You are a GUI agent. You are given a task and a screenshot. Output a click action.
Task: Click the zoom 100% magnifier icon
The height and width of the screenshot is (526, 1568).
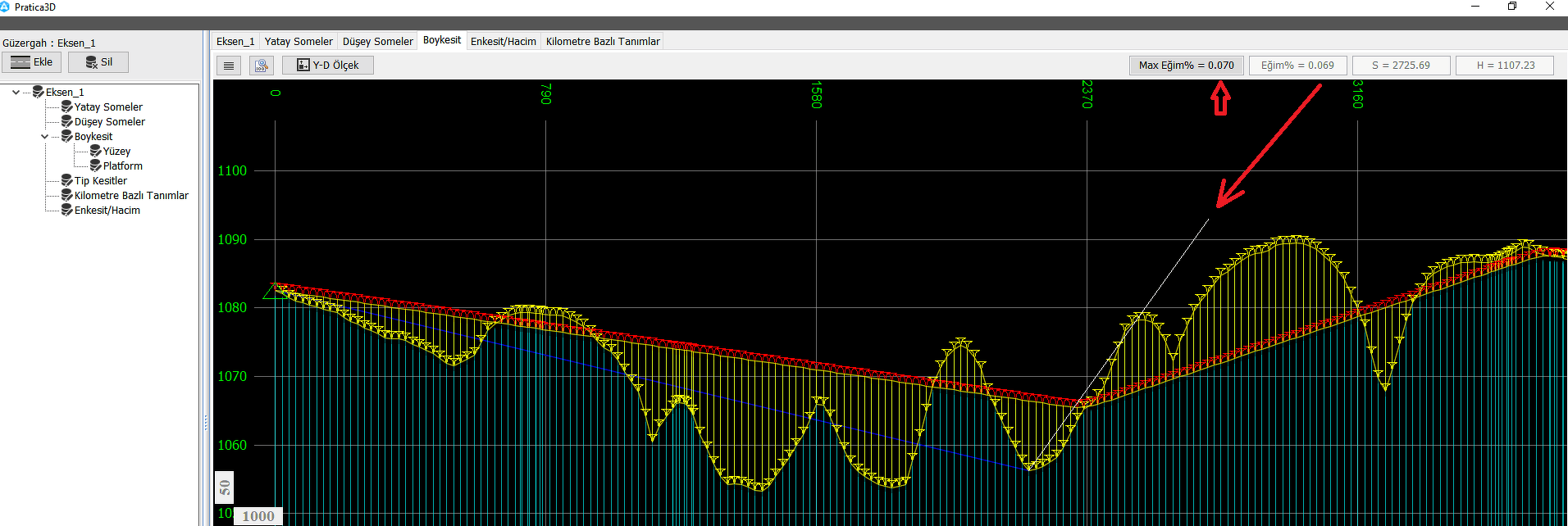[262, 66]
